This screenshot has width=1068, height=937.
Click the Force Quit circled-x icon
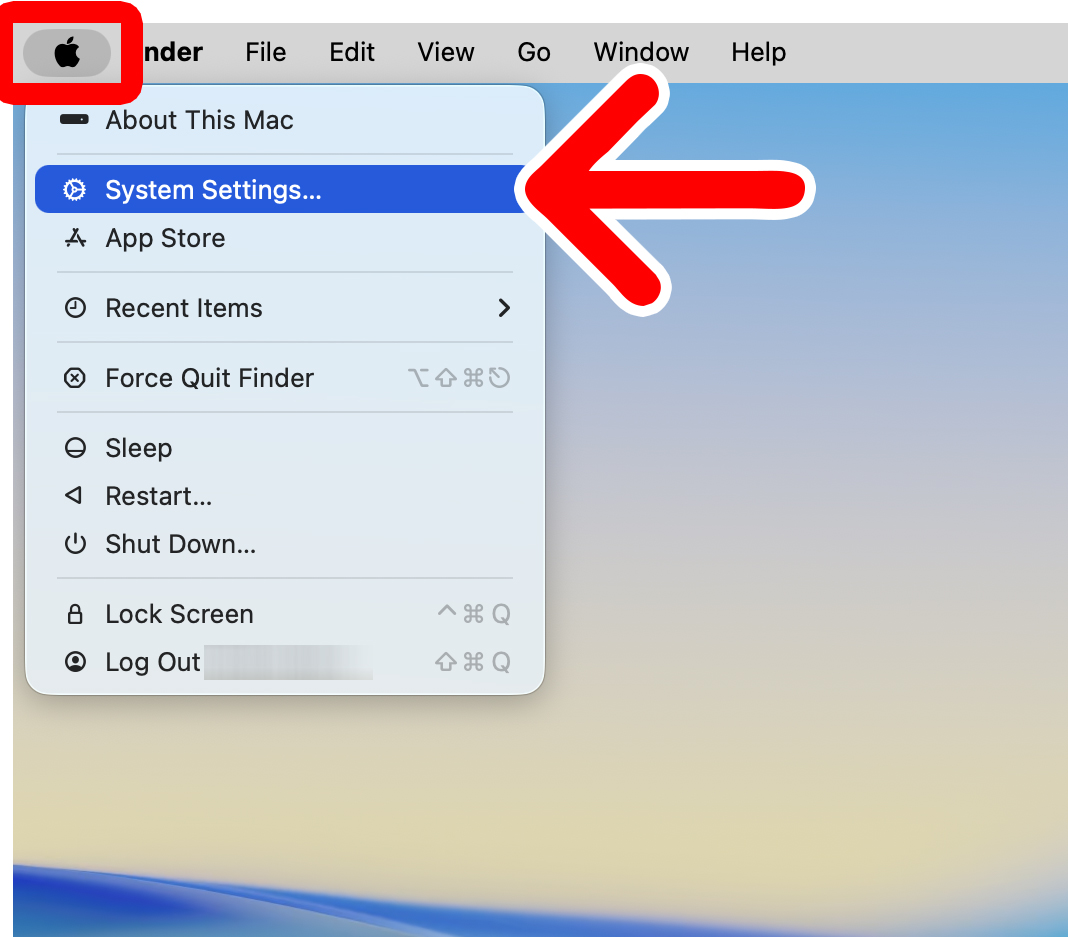click(75, 378)
